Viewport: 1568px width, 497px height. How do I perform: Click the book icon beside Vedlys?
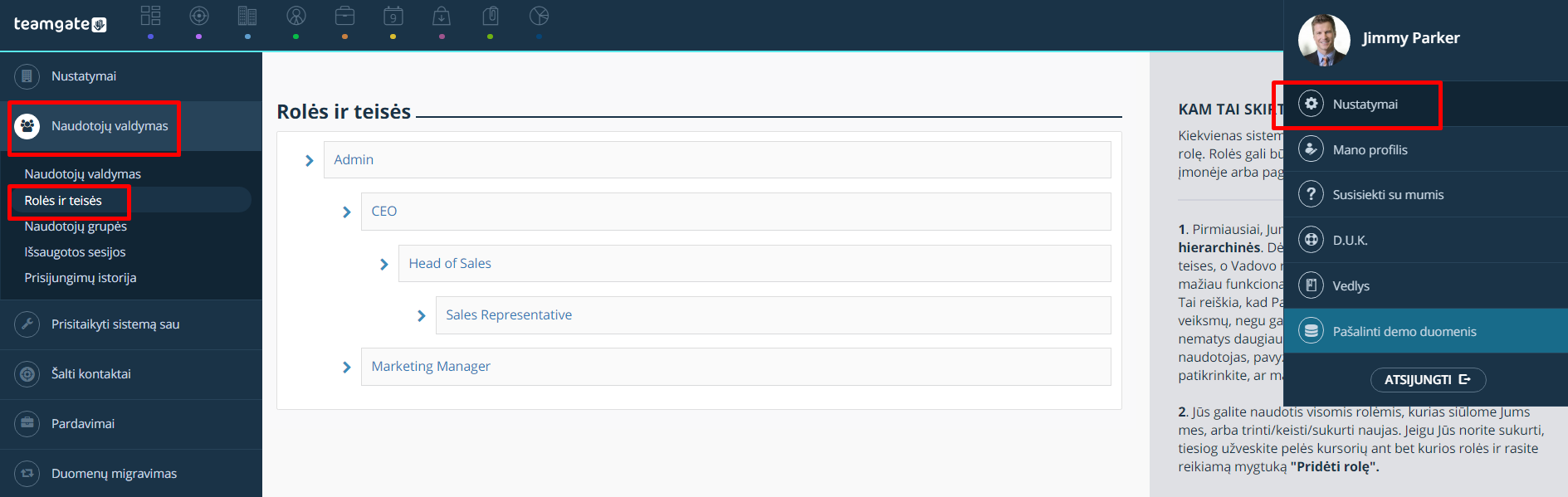click(x=1311, y=285)
